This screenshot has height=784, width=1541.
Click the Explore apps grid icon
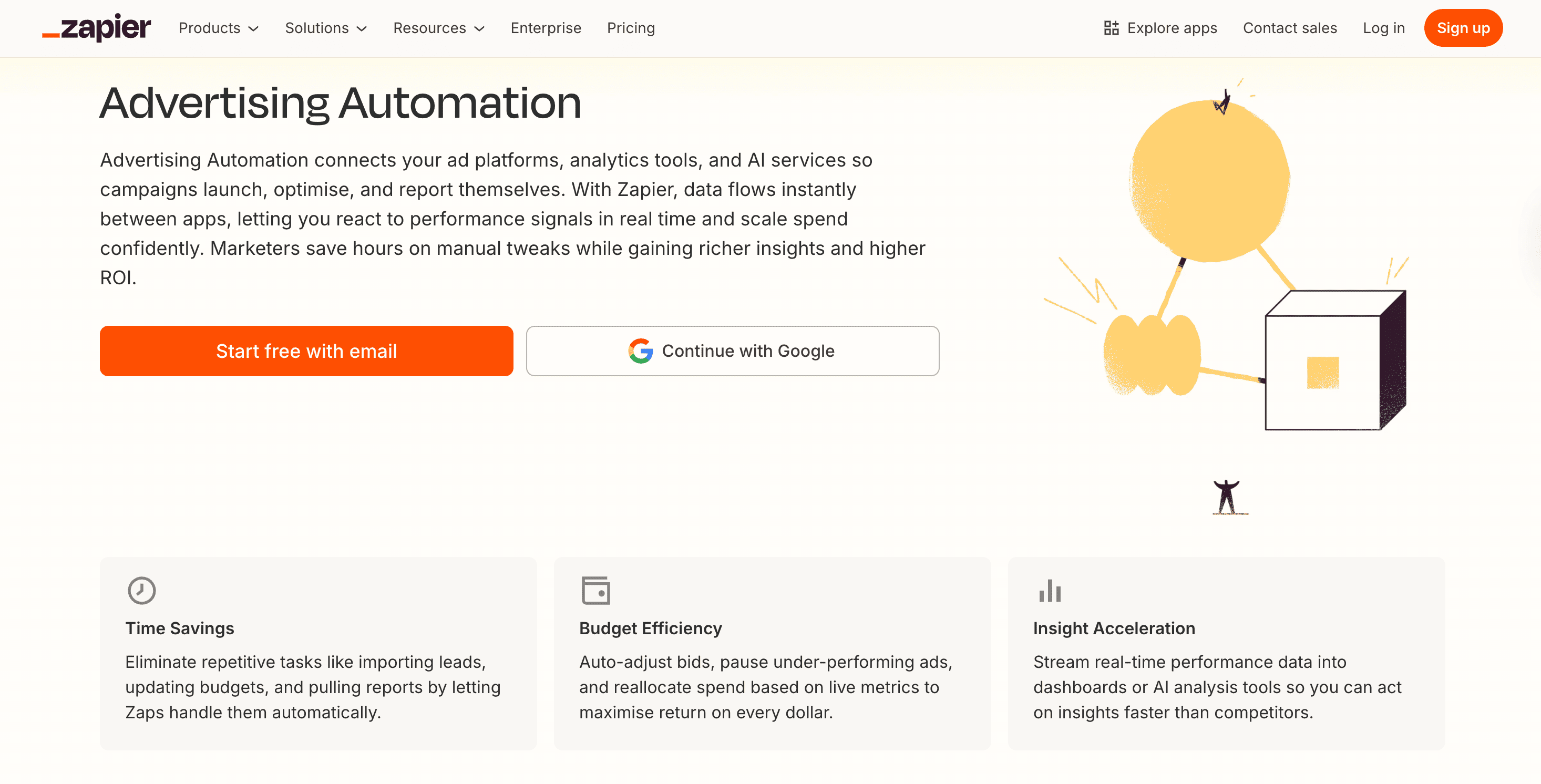(1112, 27)
